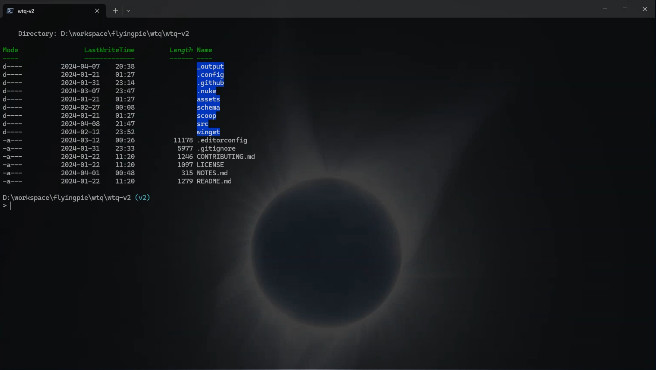The image size is (656, 370).
Task: Click the LICENSE file name
Action: pyautogui.click(x=210, y=164)
